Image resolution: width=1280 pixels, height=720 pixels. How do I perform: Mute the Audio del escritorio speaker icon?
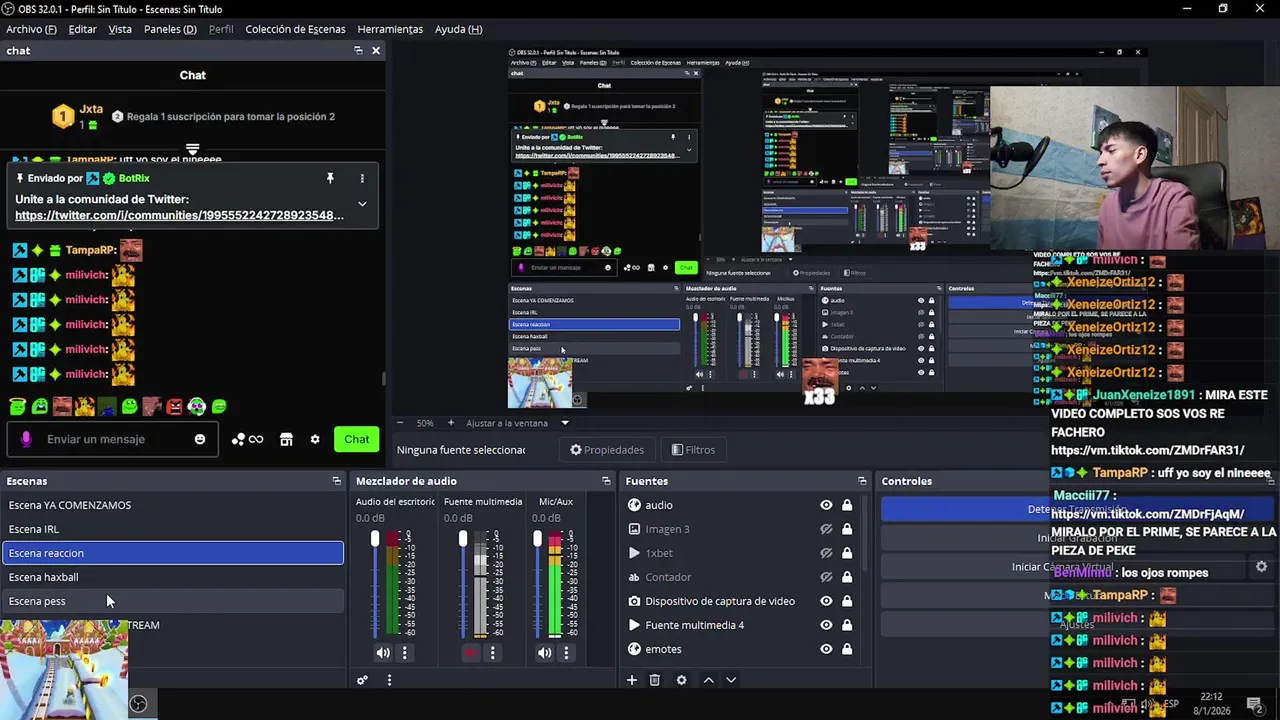click(383, 653)
